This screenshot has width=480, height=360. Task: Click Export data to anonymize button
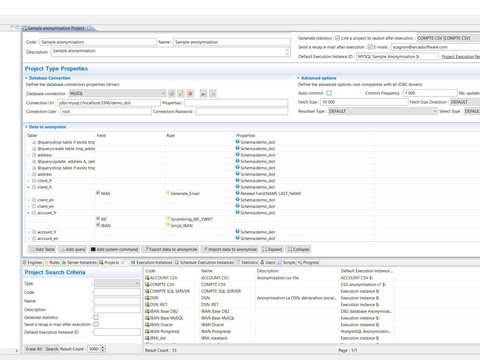pos(170,249)
